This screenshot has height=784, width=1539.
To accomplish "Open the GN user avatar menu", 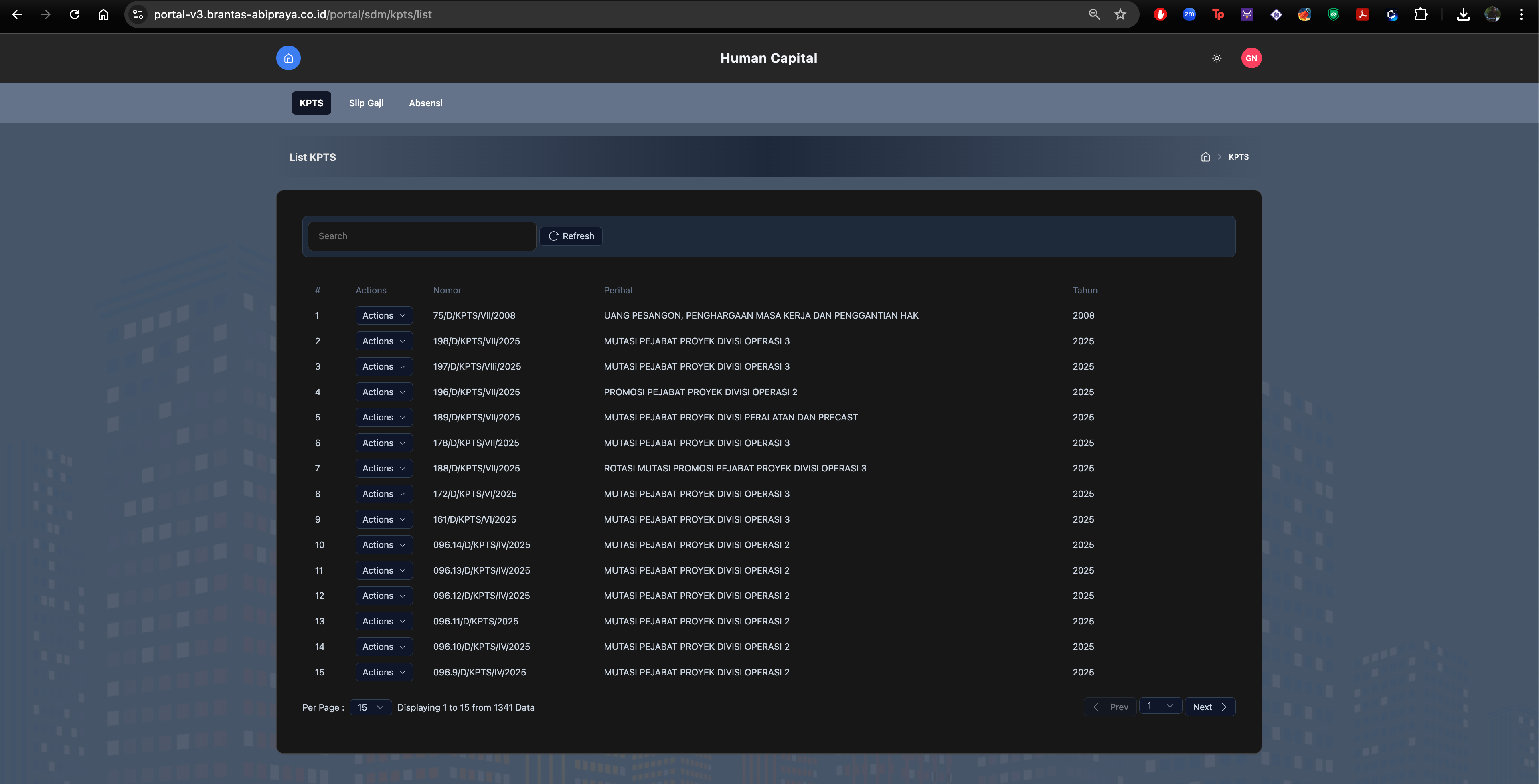I will click(x=1251, y=58).
